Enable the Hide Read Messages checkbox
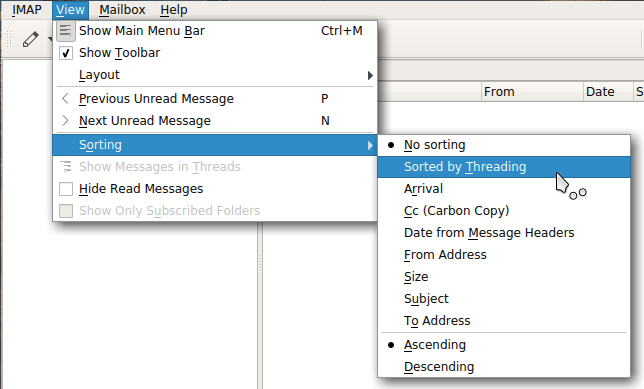 66,189
